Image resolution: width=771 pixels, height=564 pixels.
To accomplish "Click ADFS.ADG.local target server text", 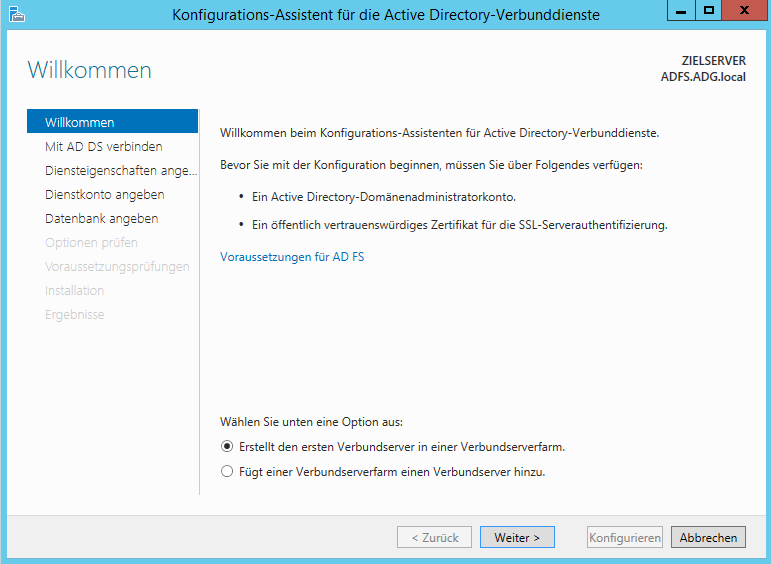I will pos(703,77).
